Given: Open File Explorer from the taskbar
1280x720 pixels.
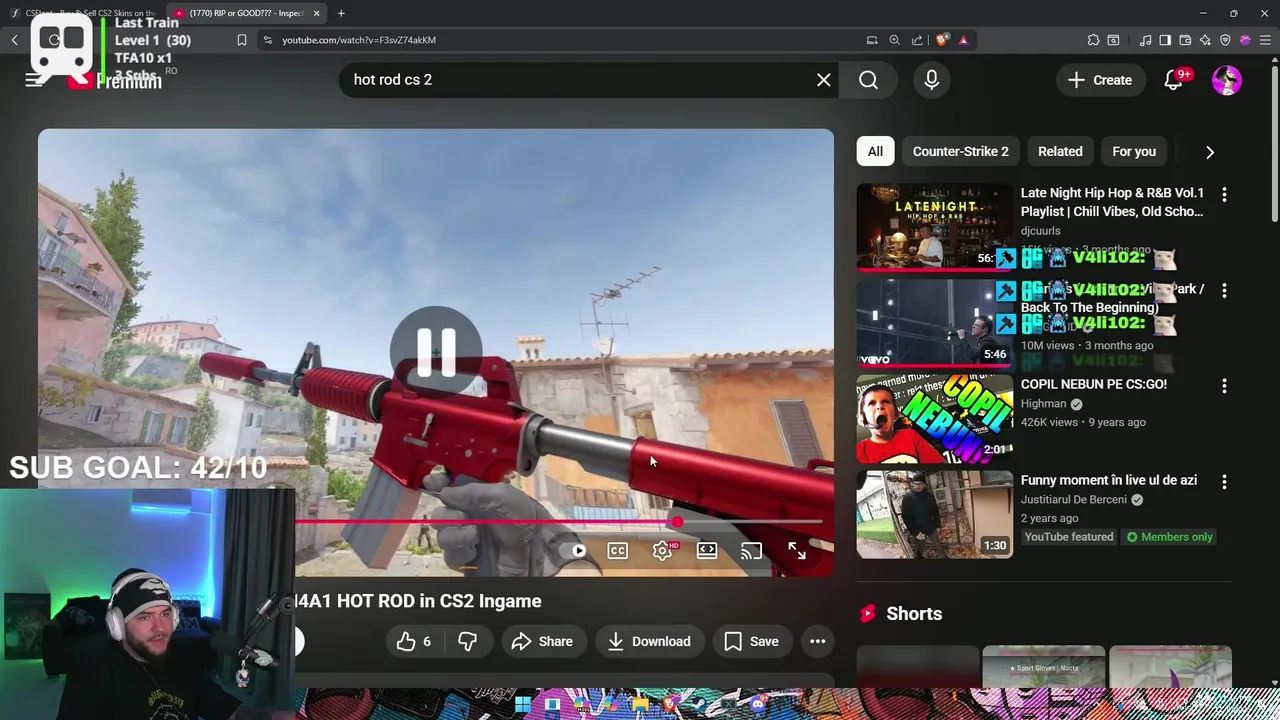Looking at the screenshot, I should click(x=641, y=704).
